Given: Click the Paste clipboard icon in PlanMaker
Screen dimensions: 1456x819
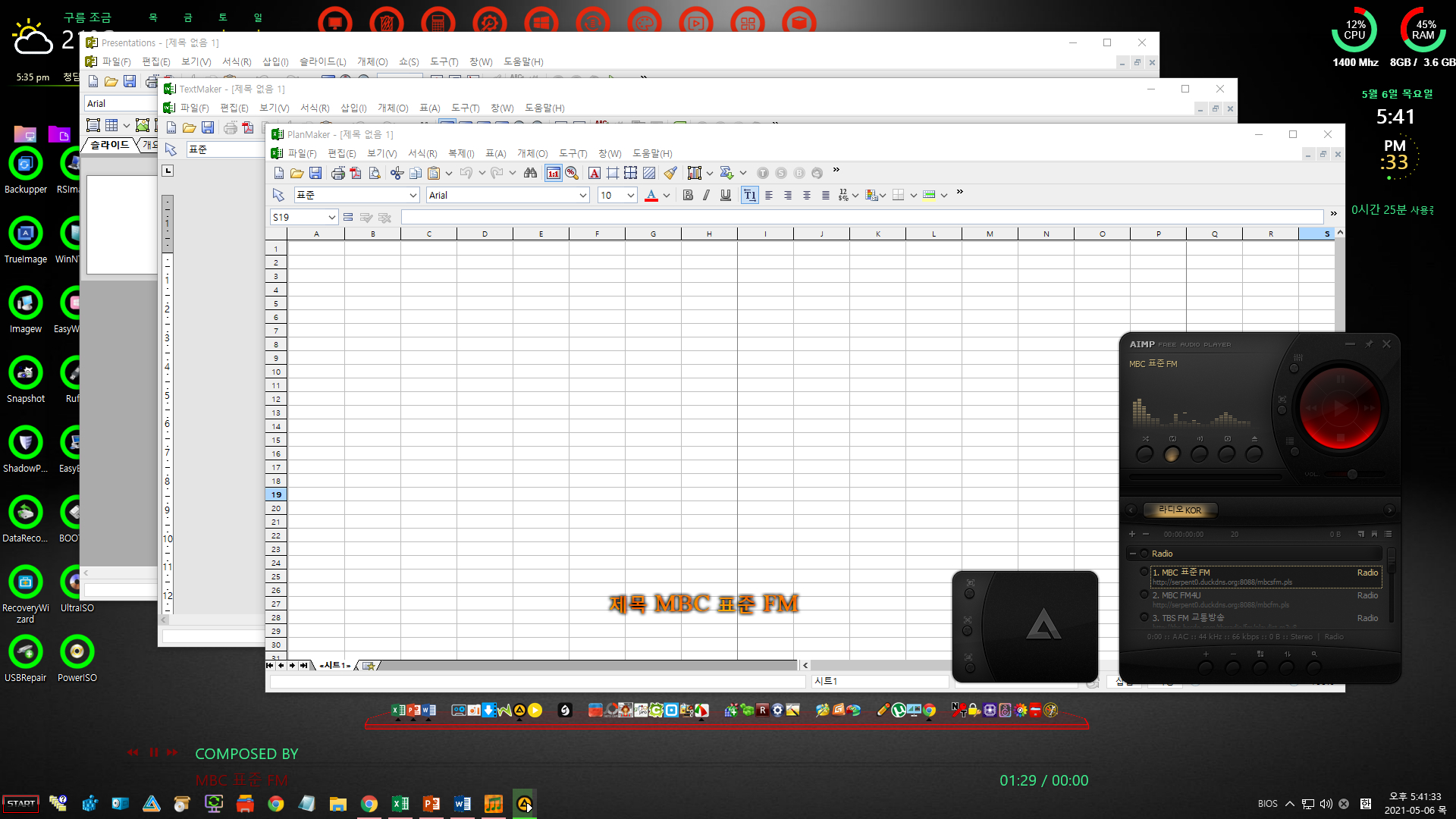Looking at the screenshot, I should [434, 173].
